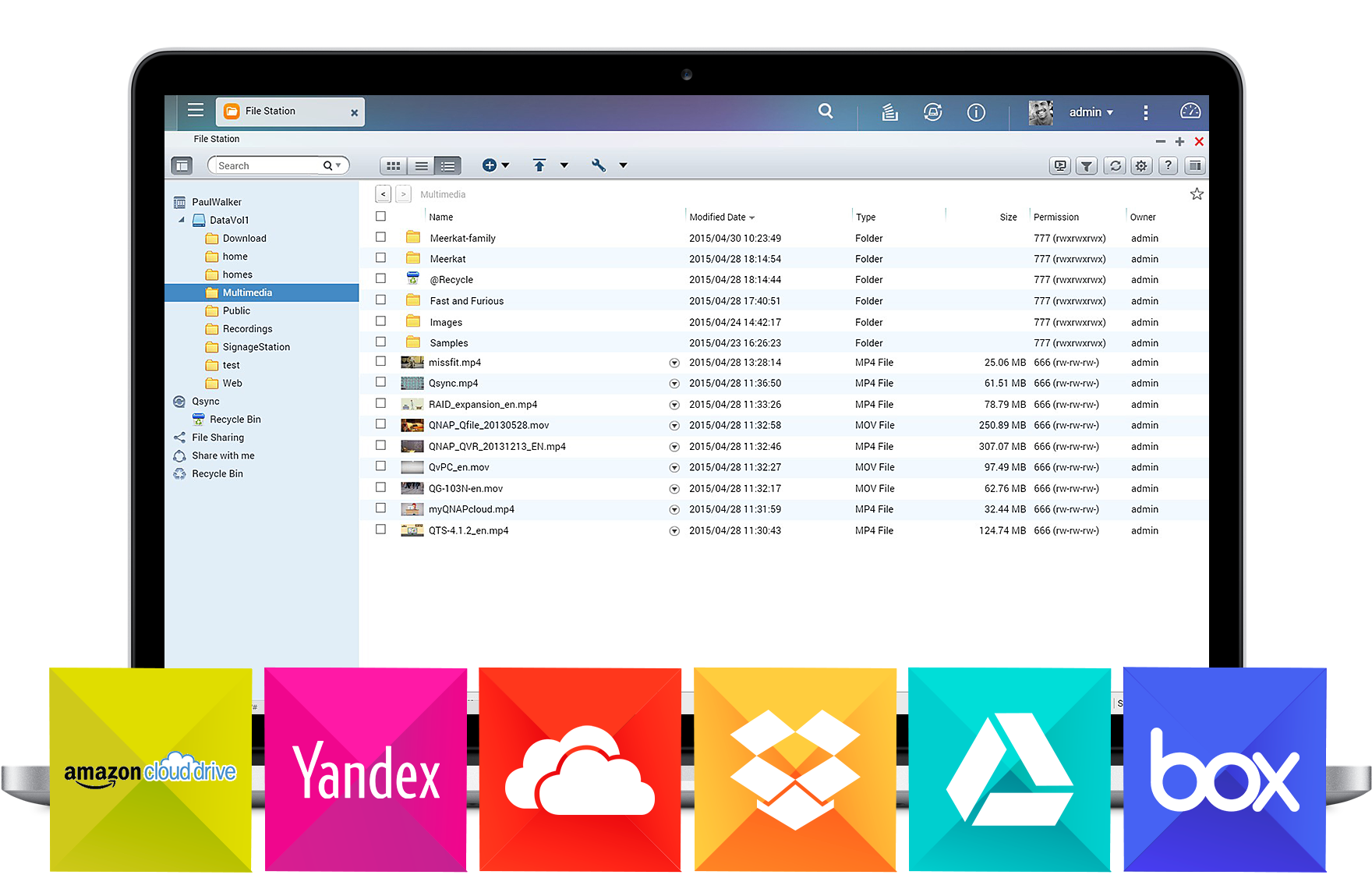The width and height of the screenshot is (1372, 889).
Task: Check the select-all header checkbox
Action: coord(380,217)
